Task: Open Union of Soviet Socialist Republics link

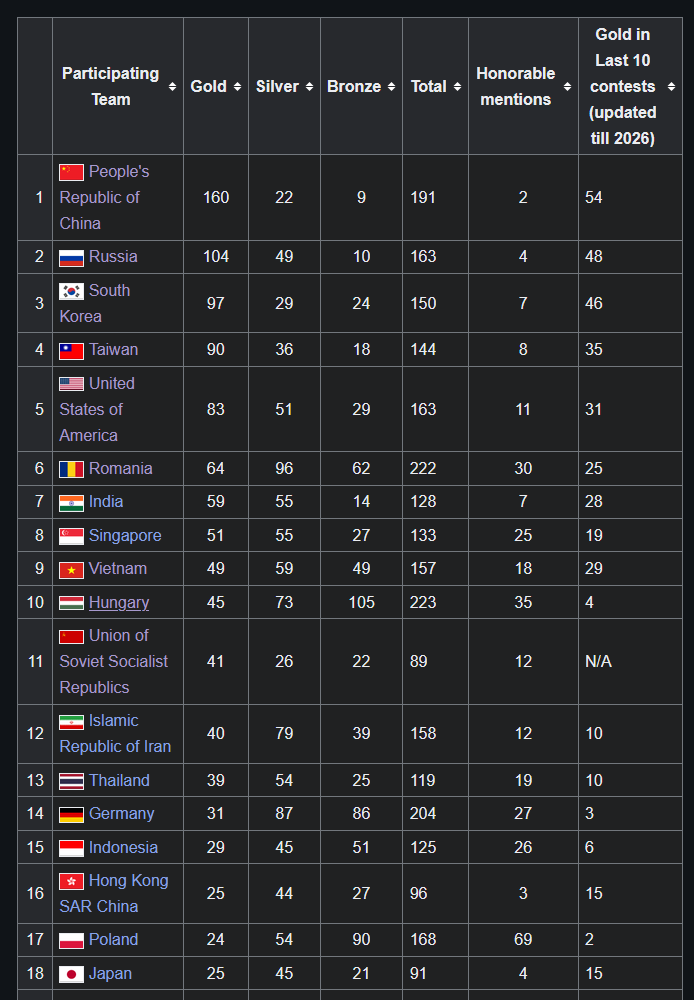Action: click(x=114, y=661)
